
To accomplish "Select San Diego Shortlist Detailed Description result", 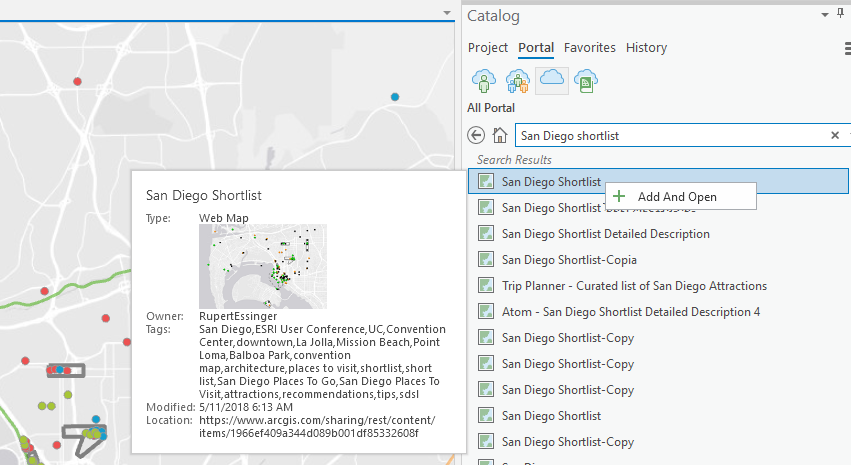I will coord(605,234).
